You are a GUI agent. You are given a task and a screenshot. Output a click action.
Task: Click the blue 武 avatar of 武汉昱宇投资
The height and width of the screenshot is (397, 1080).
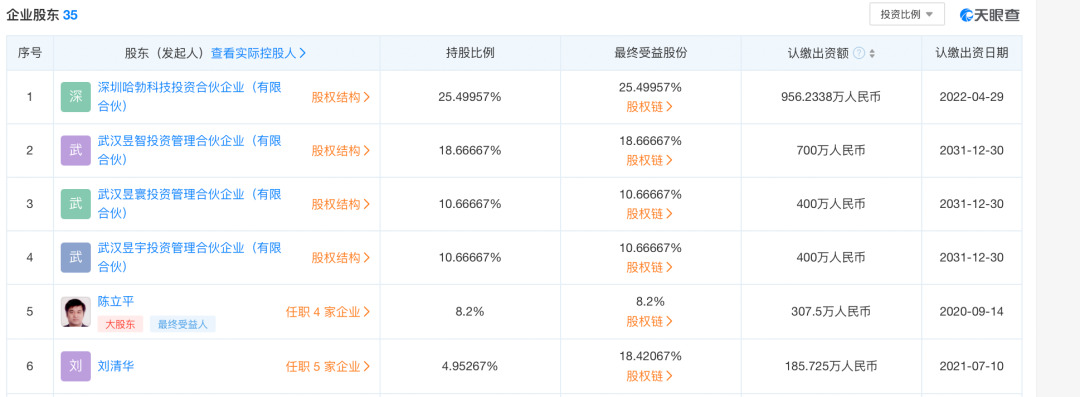(x=76, y=258)
